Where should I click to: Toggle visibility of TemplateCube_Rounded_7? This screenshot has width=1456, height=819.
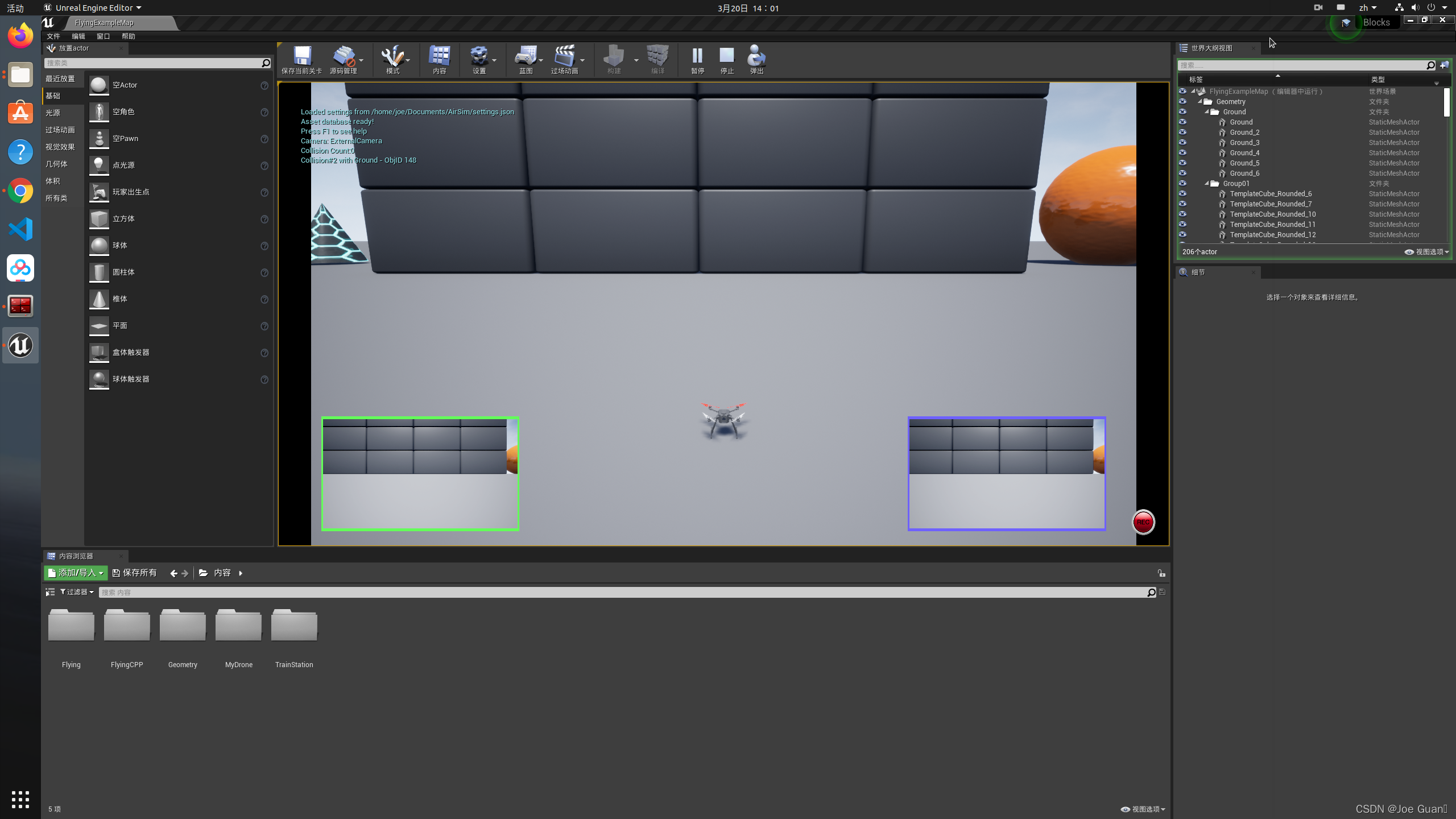tap(1182, 204)
